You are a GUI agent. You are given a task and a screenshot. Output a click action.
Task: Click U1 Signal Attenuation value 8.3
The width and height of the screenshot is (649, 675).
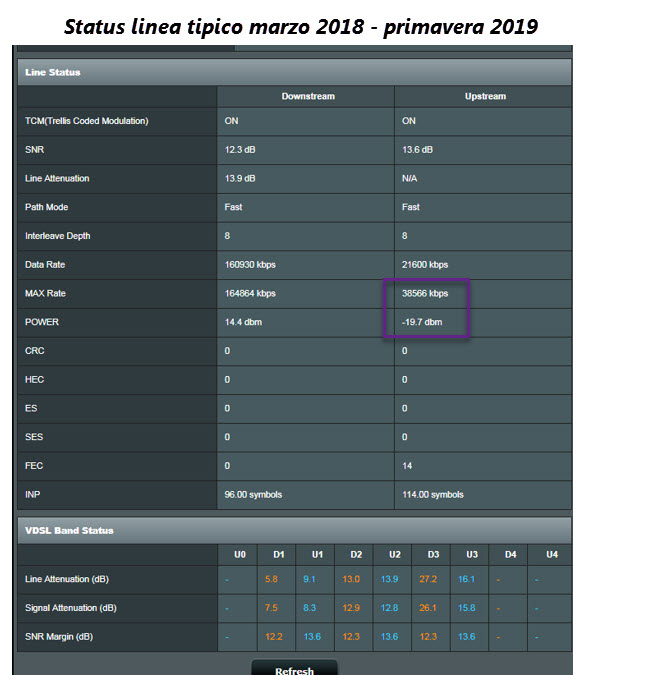[309, 608]
